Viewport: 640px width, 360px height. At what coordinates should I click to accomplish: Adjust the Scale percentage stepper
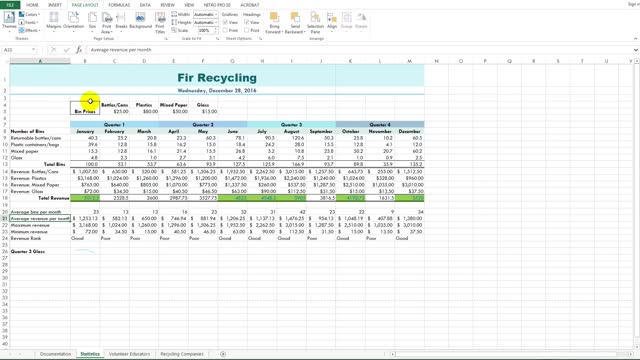pos(216,30)
